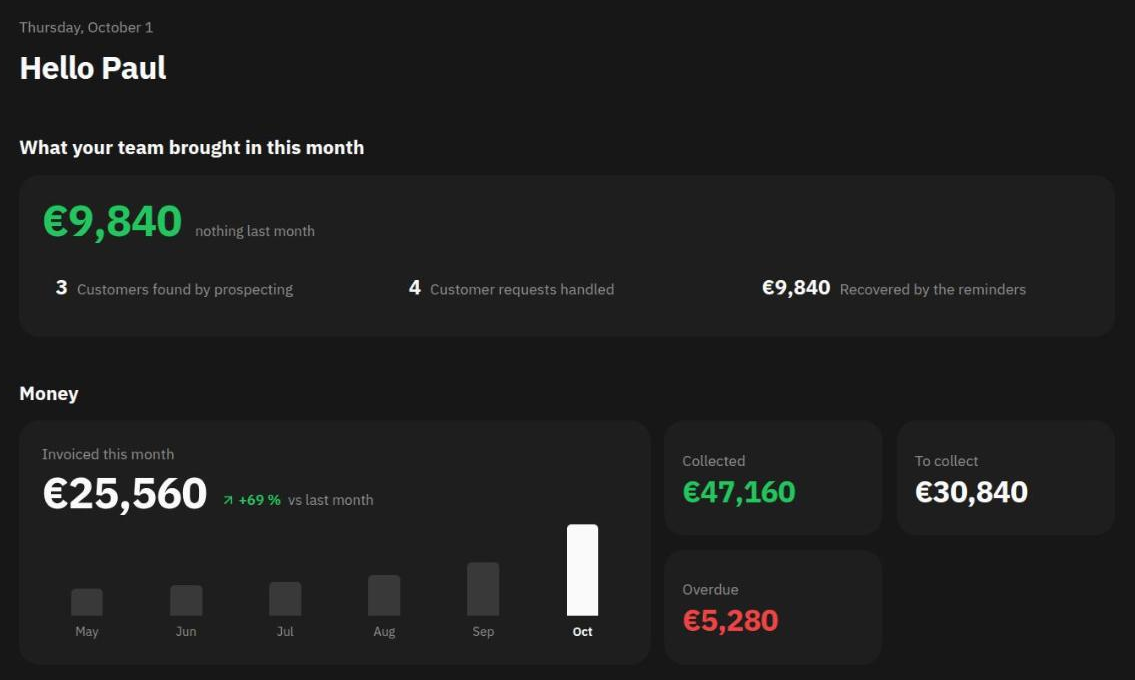Select the Oct bar in chart
This screenshot has height=680, width=1135.
pos(582,570)
